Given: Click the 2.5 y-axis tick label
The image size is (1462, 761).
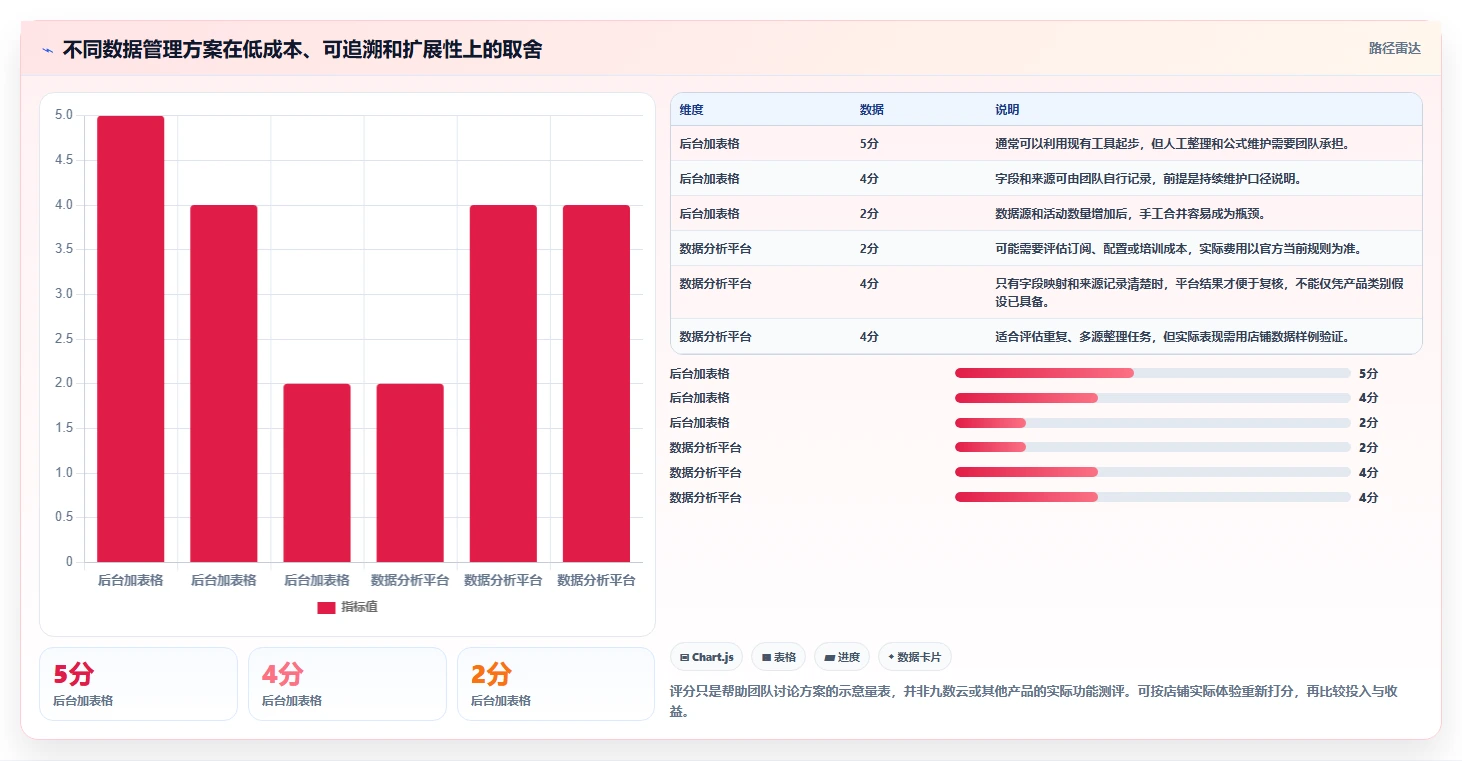Looking at the screenshot, I should point(63,338).
